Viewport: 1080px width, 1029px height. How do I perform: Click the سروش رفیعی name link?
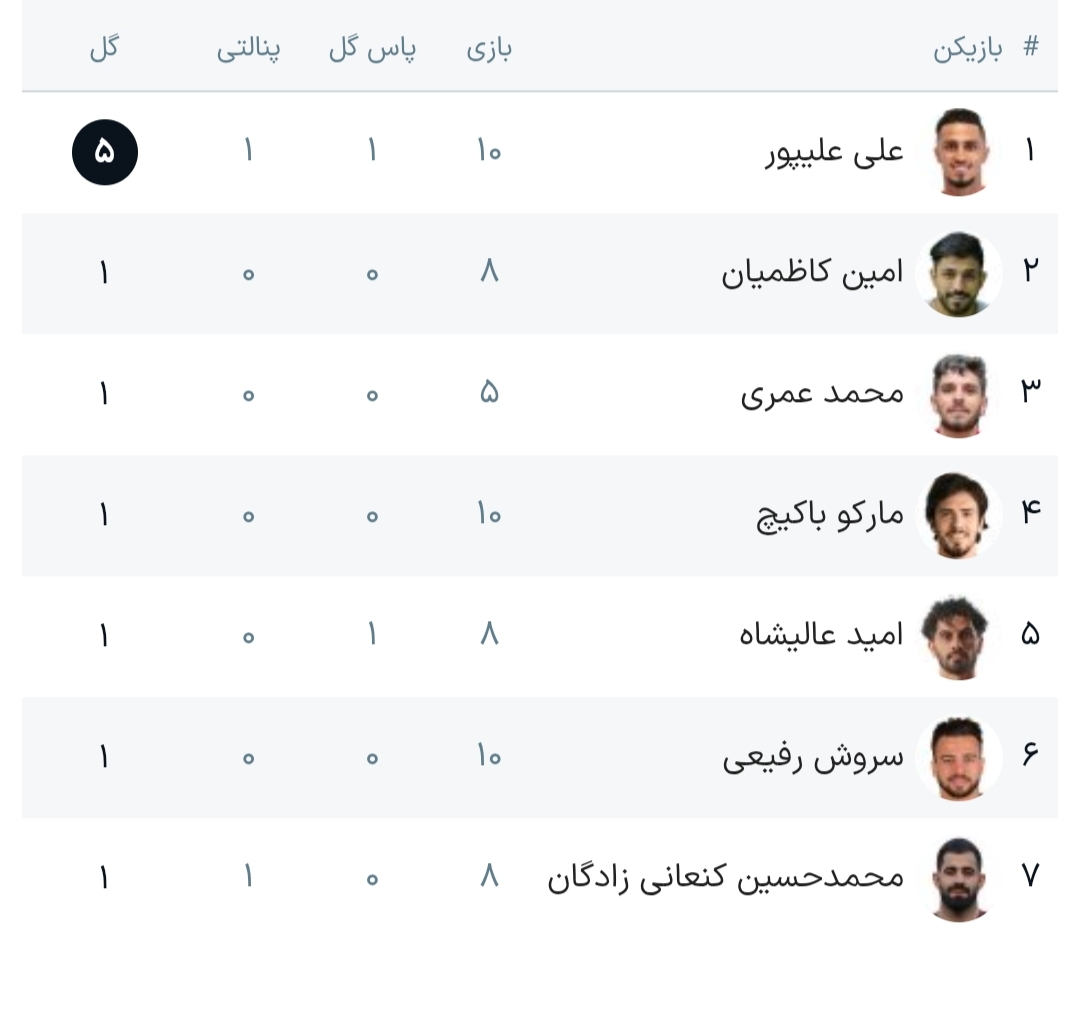(x=813, y=757)
